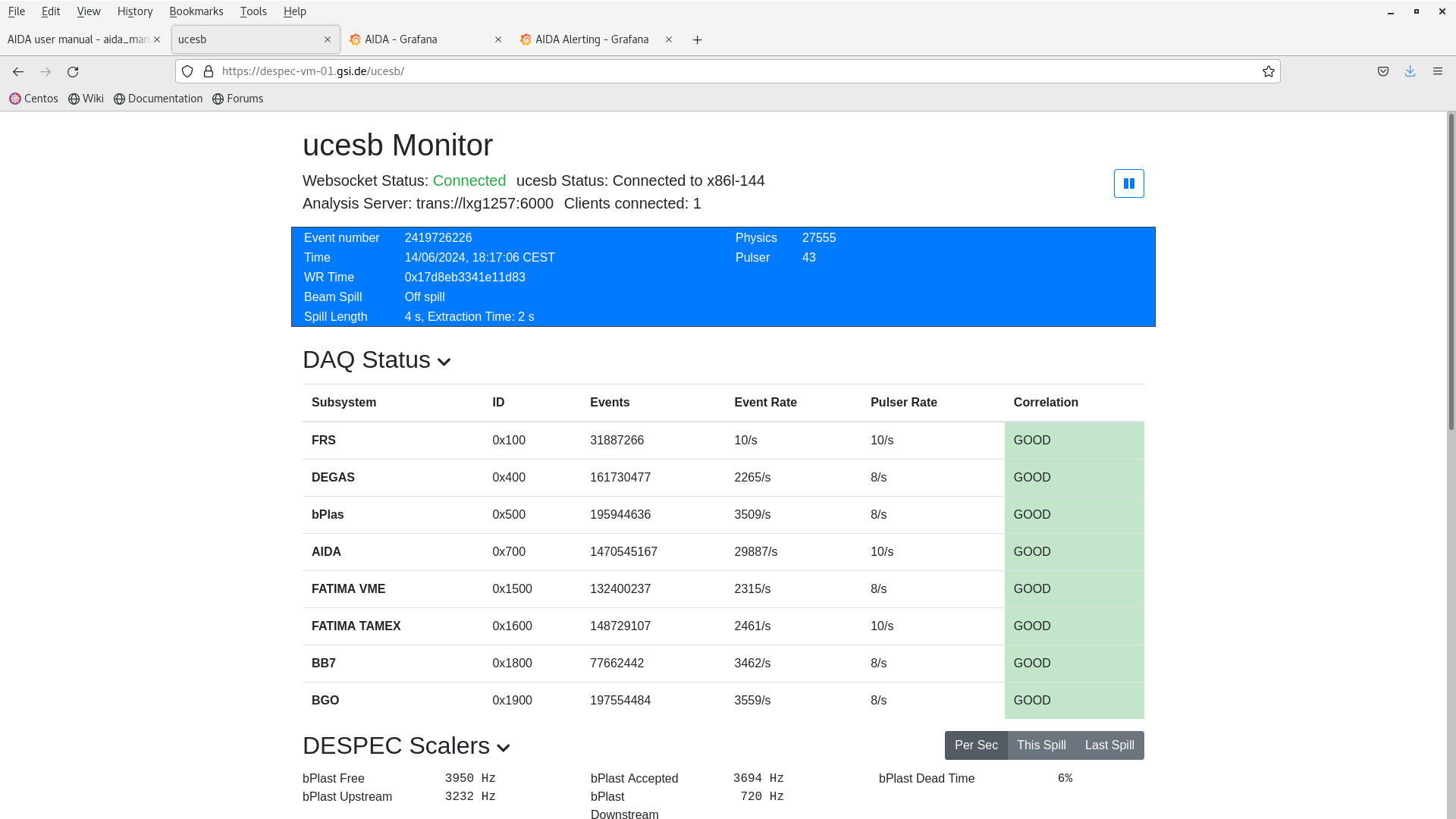Collapse the DAQ Status section
1456x819 pixels.
coord(444,362)
